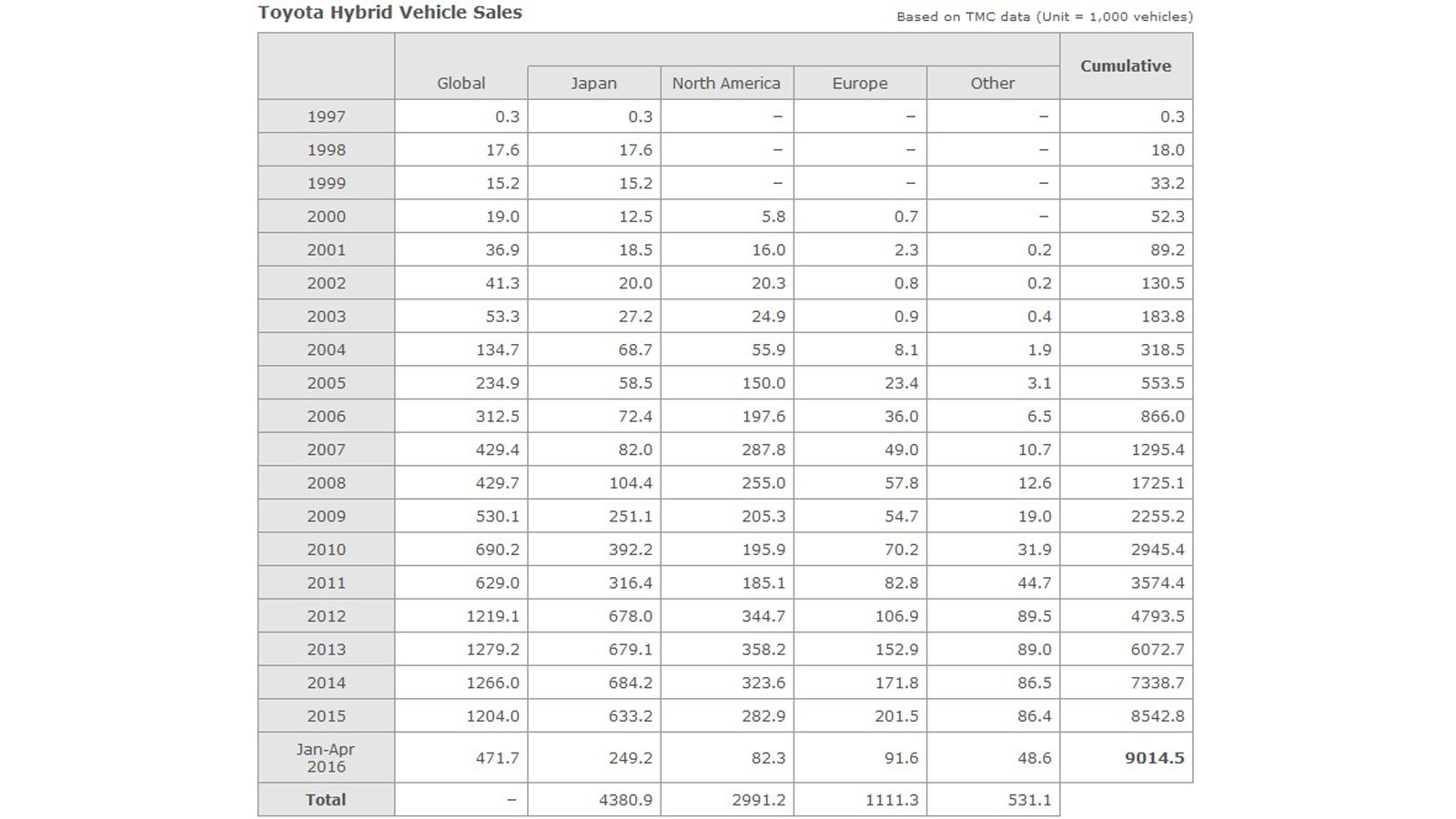The width and height of the screenshot is (1456, 819).
Task: Select the Other column header
Action: tap(993, 83)
